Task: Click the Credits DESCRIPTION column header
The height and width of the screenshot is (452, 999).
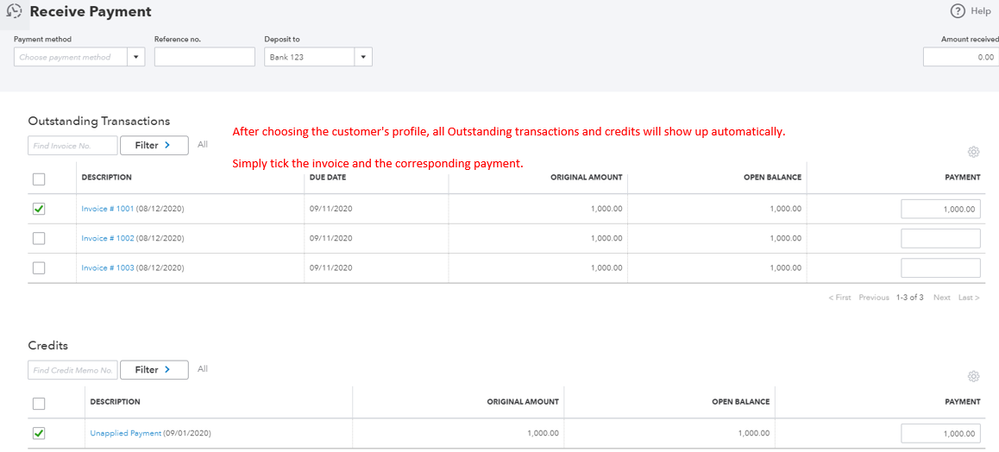Action: coord(115,402)
